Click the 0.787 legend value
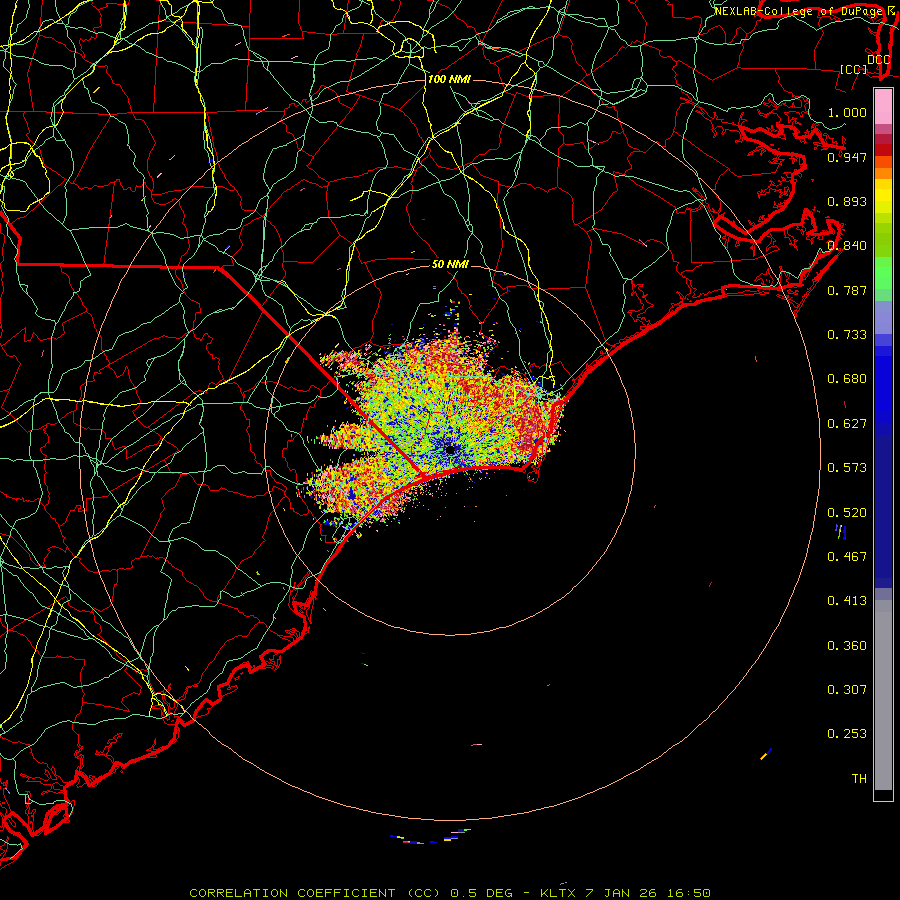Image resolution: width=900 pixels, height=900 pixels. (847, 290)
